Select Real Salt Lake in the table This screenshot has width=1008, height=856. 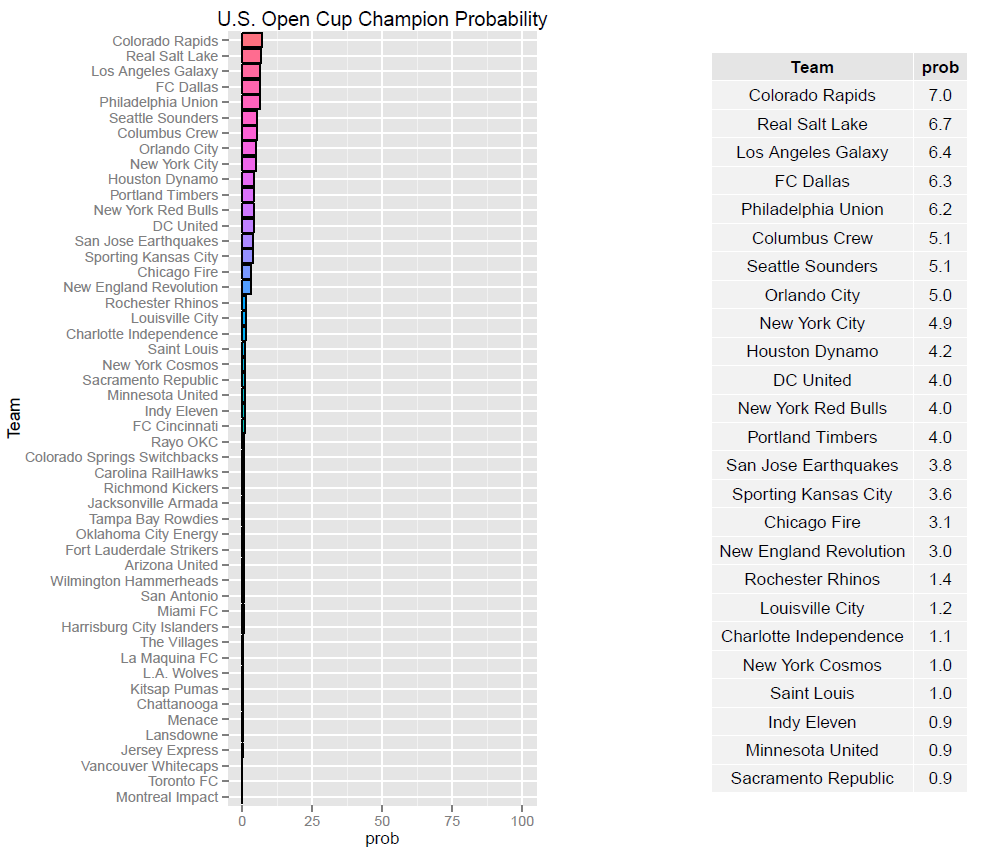point(811,124)
